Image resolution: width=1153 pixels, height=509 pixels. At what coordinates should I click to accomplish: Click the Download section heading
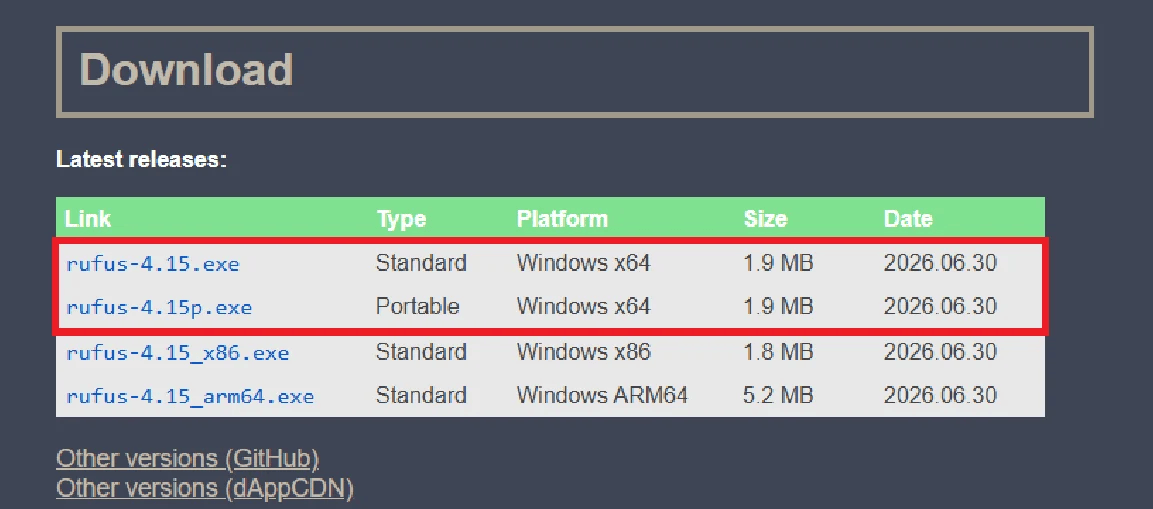[186, 70]
